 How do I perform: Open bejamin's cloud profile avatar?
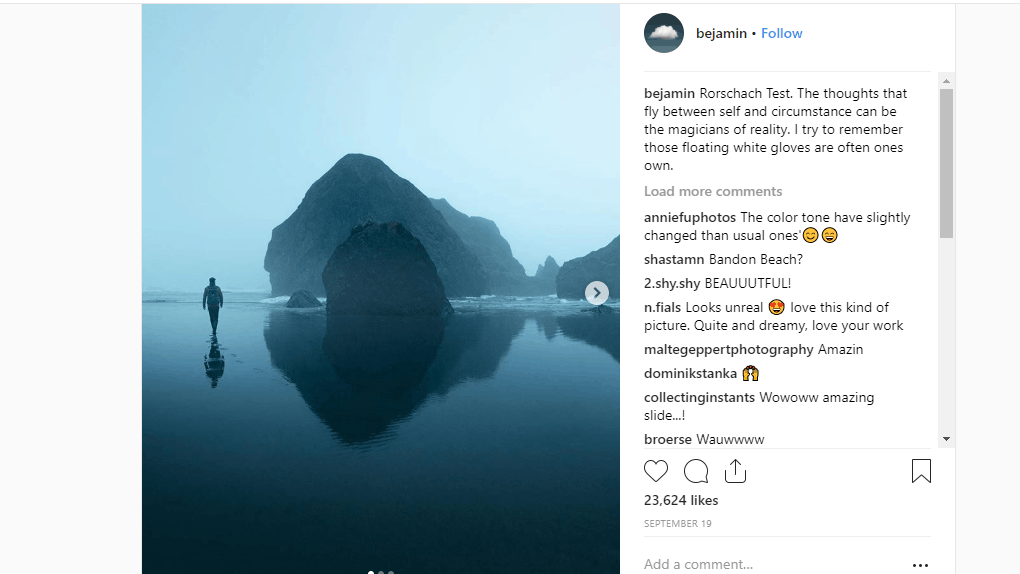664,33
